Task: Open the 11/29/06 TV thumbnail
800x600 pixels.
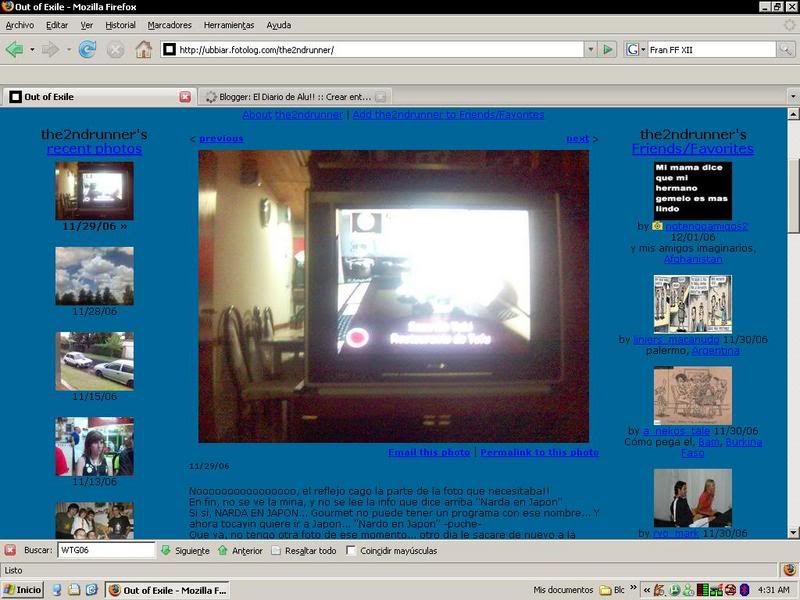Action: click(94, 191)
